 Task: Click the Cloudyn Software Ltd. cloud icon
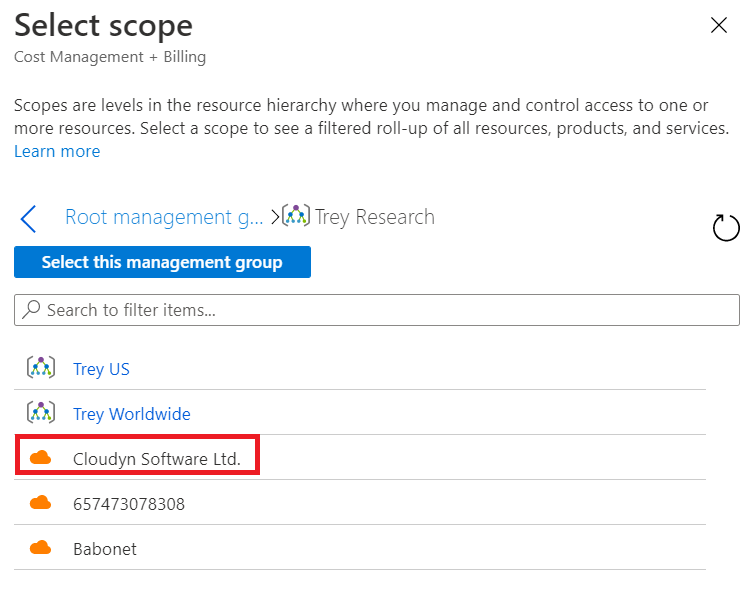coord(40,458)
